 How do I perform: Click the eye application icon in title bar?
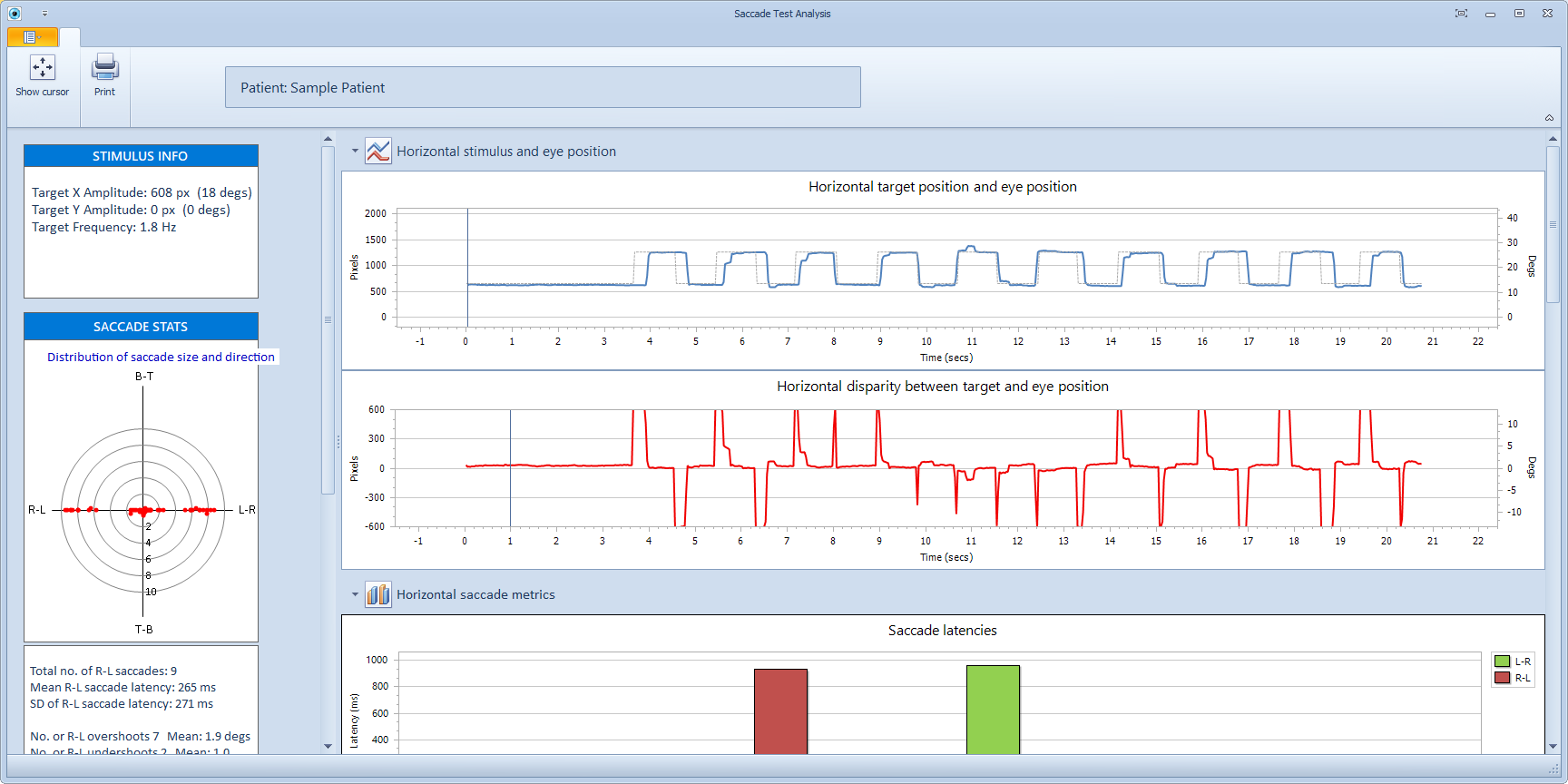pyautogui.click(x=15, y=14)
